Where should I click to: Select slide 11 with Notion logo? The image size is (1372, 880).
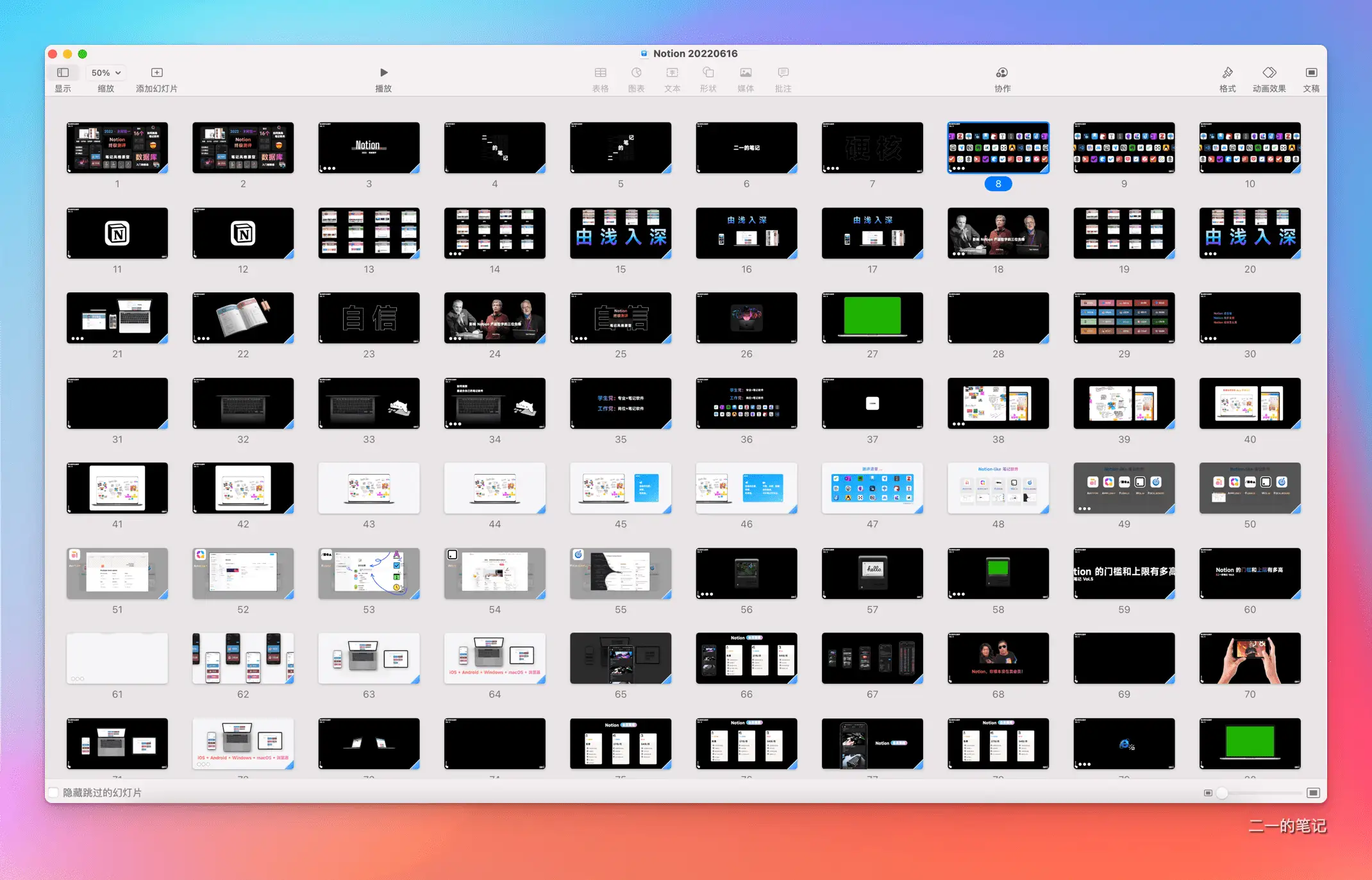pos(117,233)
